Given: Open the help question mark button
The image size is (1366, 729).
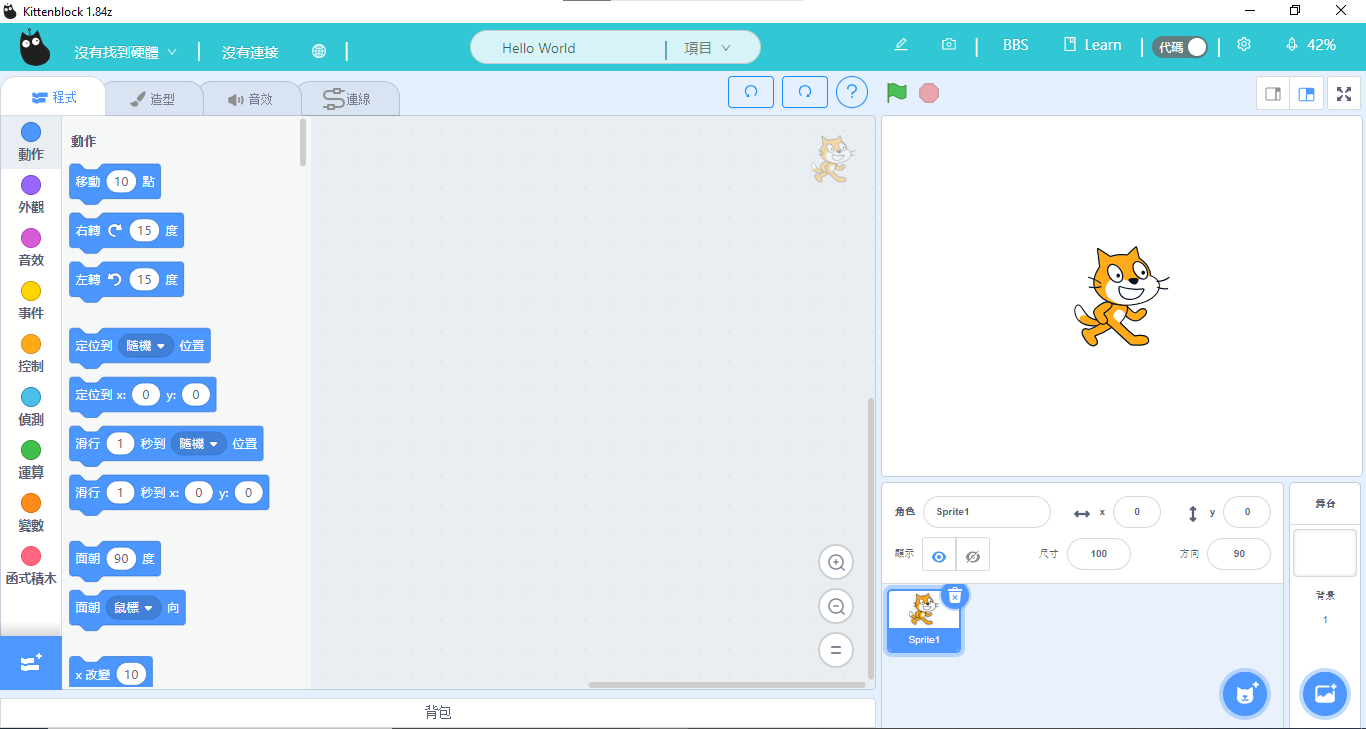Looking at the screenshot, I should pos(851,93).
